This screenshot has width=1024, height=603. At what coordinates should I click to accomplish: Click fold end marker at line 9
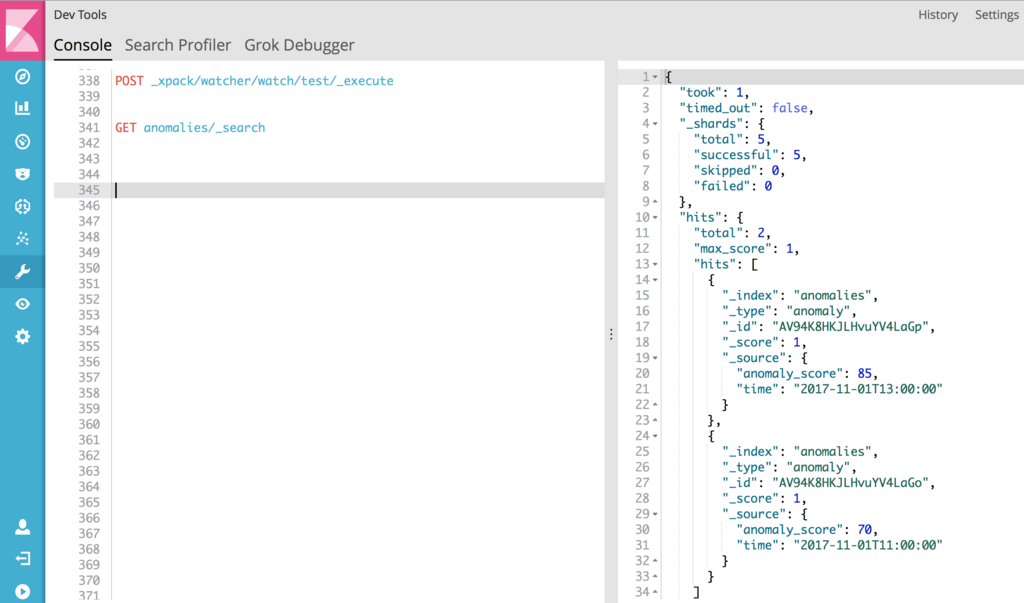pos(655,202)
